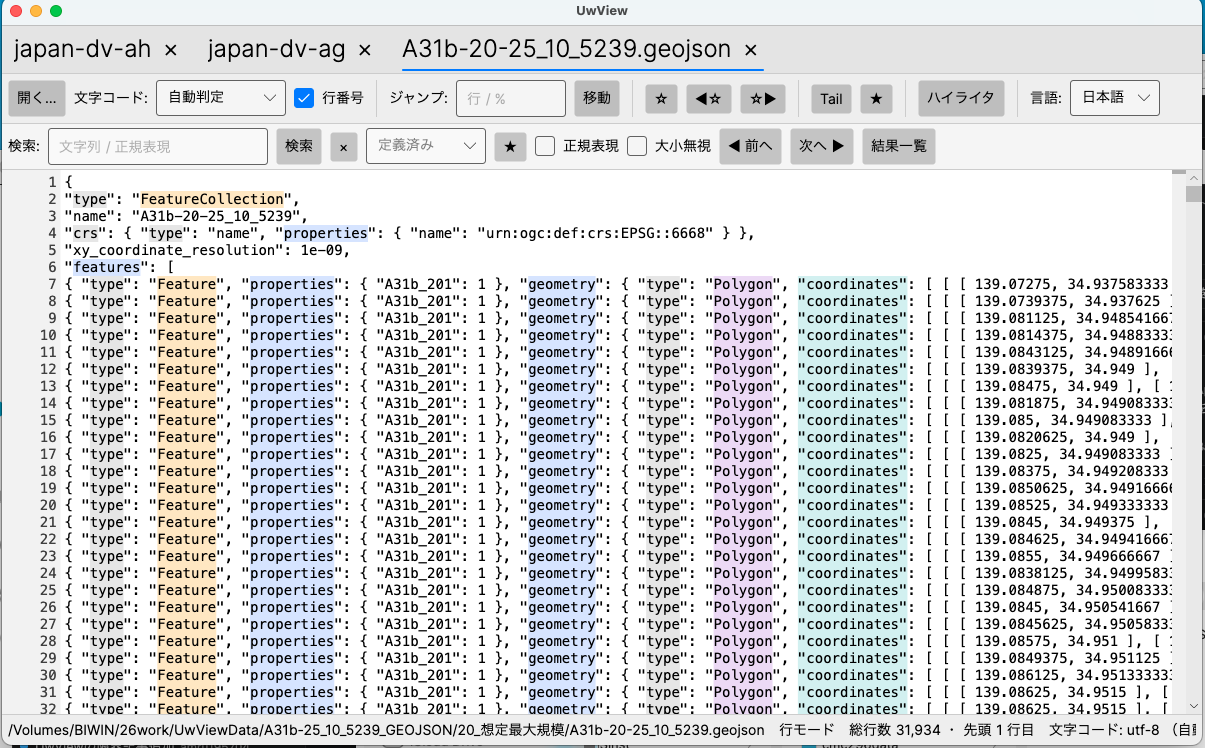Focus the ジャンプ 行 / % input field

[511, 98]
